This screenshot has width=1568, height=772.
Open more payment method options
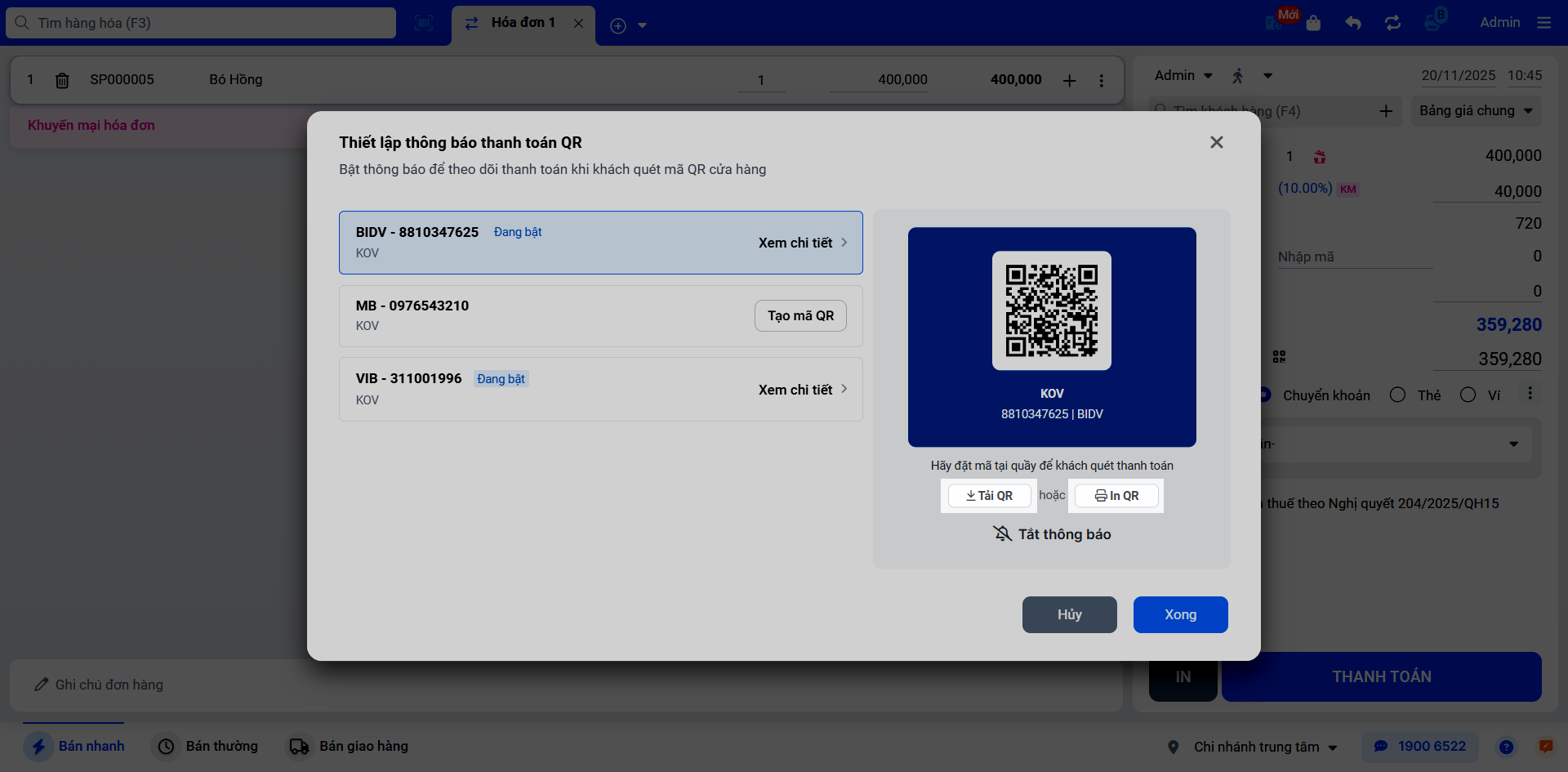pos(1530,394)
